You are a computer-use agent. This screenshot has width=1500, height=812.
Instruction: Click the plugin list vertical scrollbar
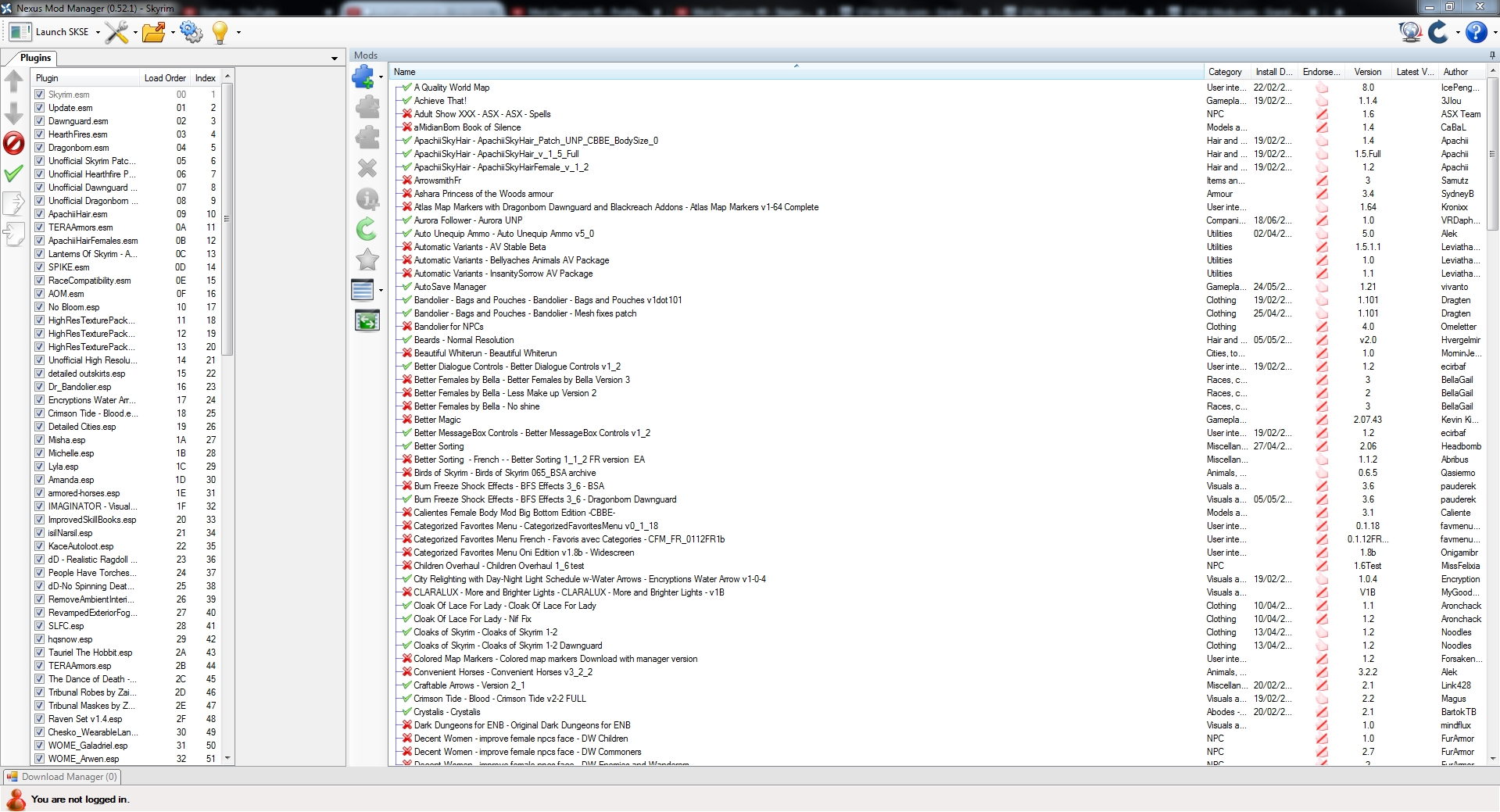point(227,219)
